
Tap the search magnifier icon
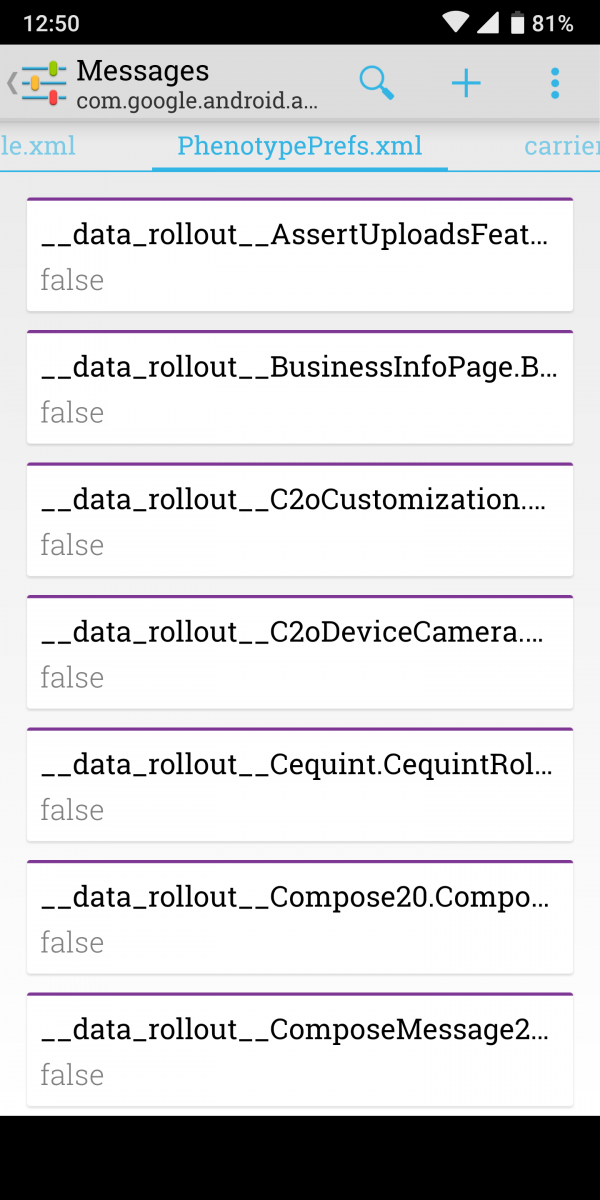[376, 83]
